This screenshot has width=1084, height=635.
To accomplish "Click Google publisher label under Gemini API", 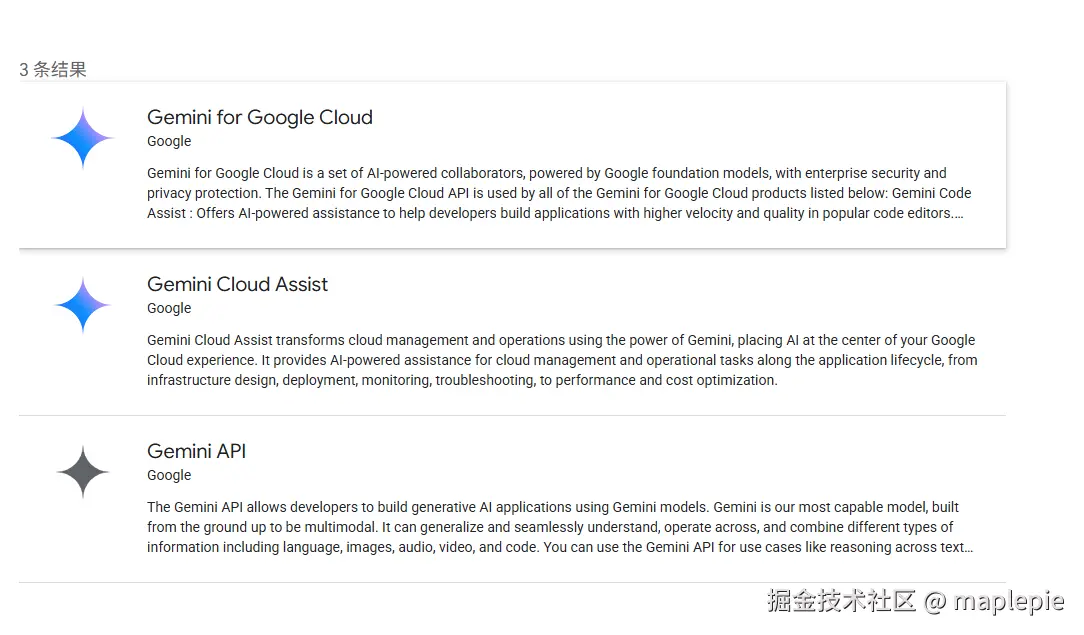I will [169, 475].
